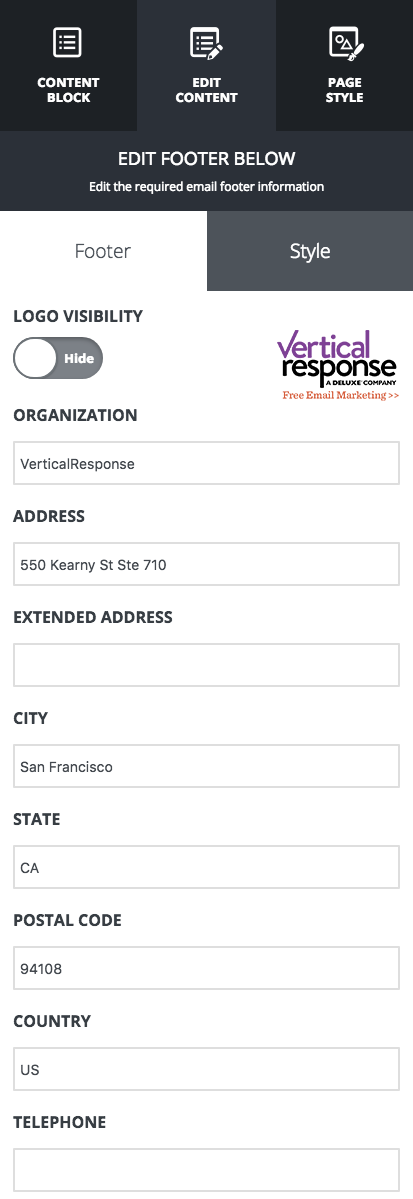The width and height of the screenshot is (413, 1199).
Task: Click the Address field with 550 Kearny
Action: [206, 564]
